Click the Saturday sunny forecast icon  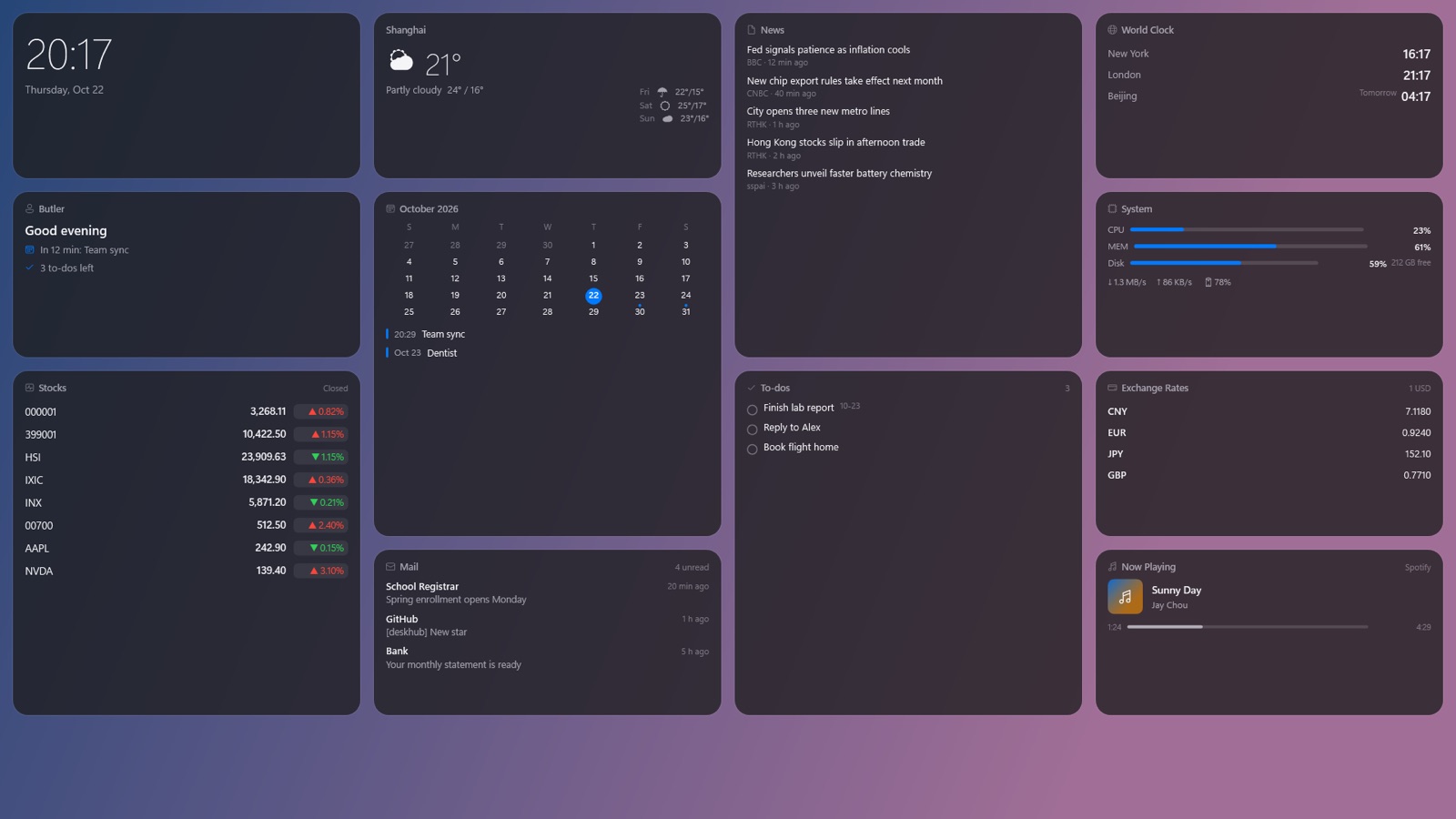pyautogui.click(x=665, y=106)
